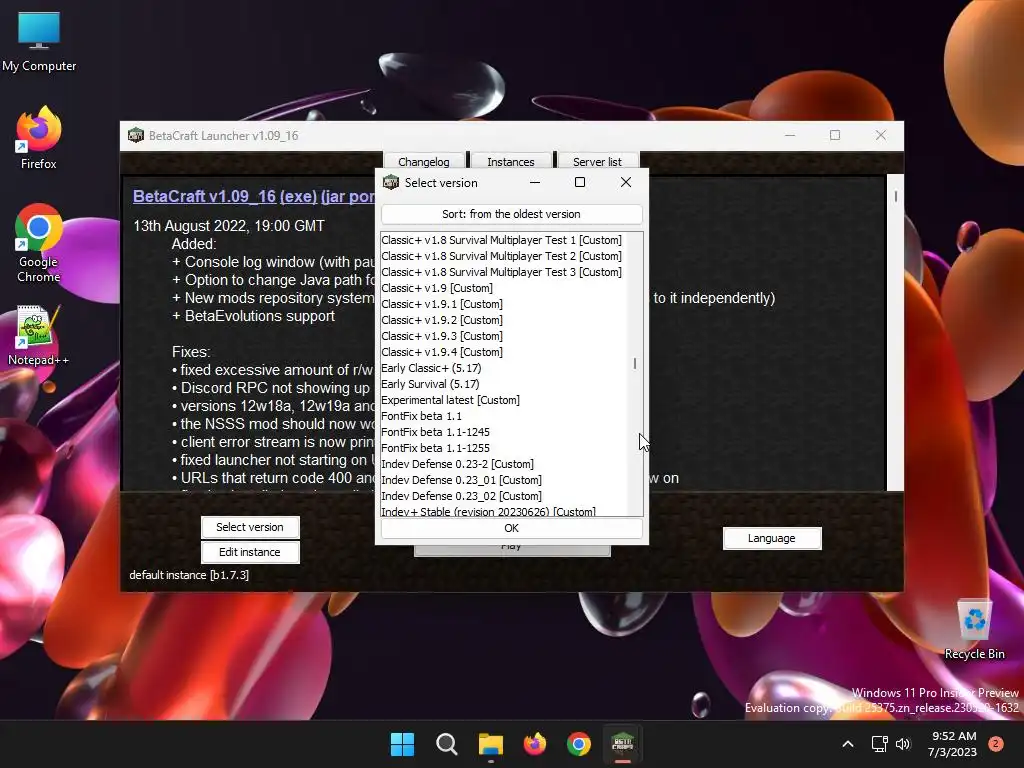Open the Recycle Bin icon
The width and height of the screenshot is (1024, 768).
(974, 630)
